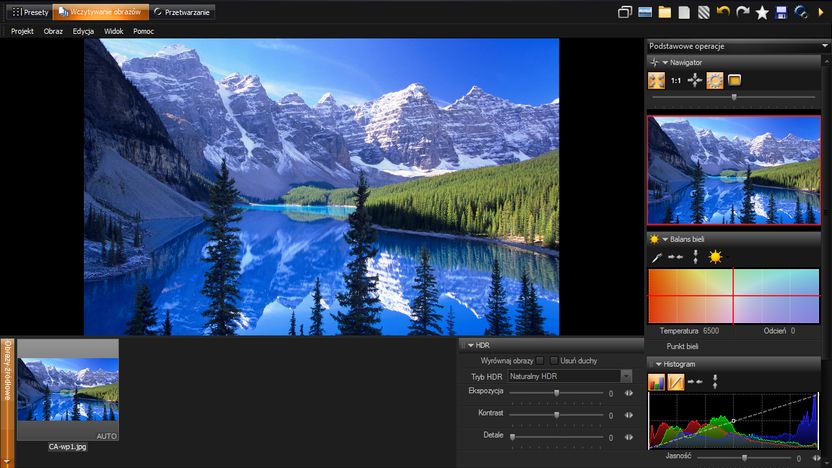This screenshot has height=468, width=832.
Task: Select the CA-wp1.jpg source thumbnail
Action: coord(68,389)
